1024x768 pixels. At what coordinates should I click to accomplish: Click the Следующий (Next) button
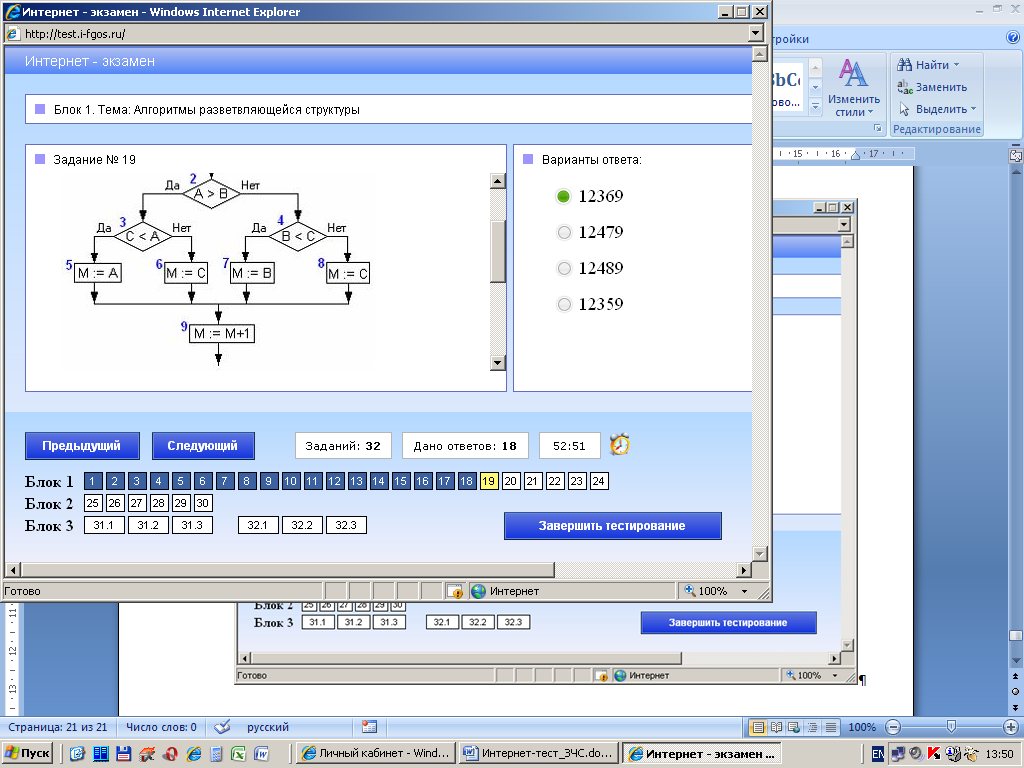(x=203, y=446)
